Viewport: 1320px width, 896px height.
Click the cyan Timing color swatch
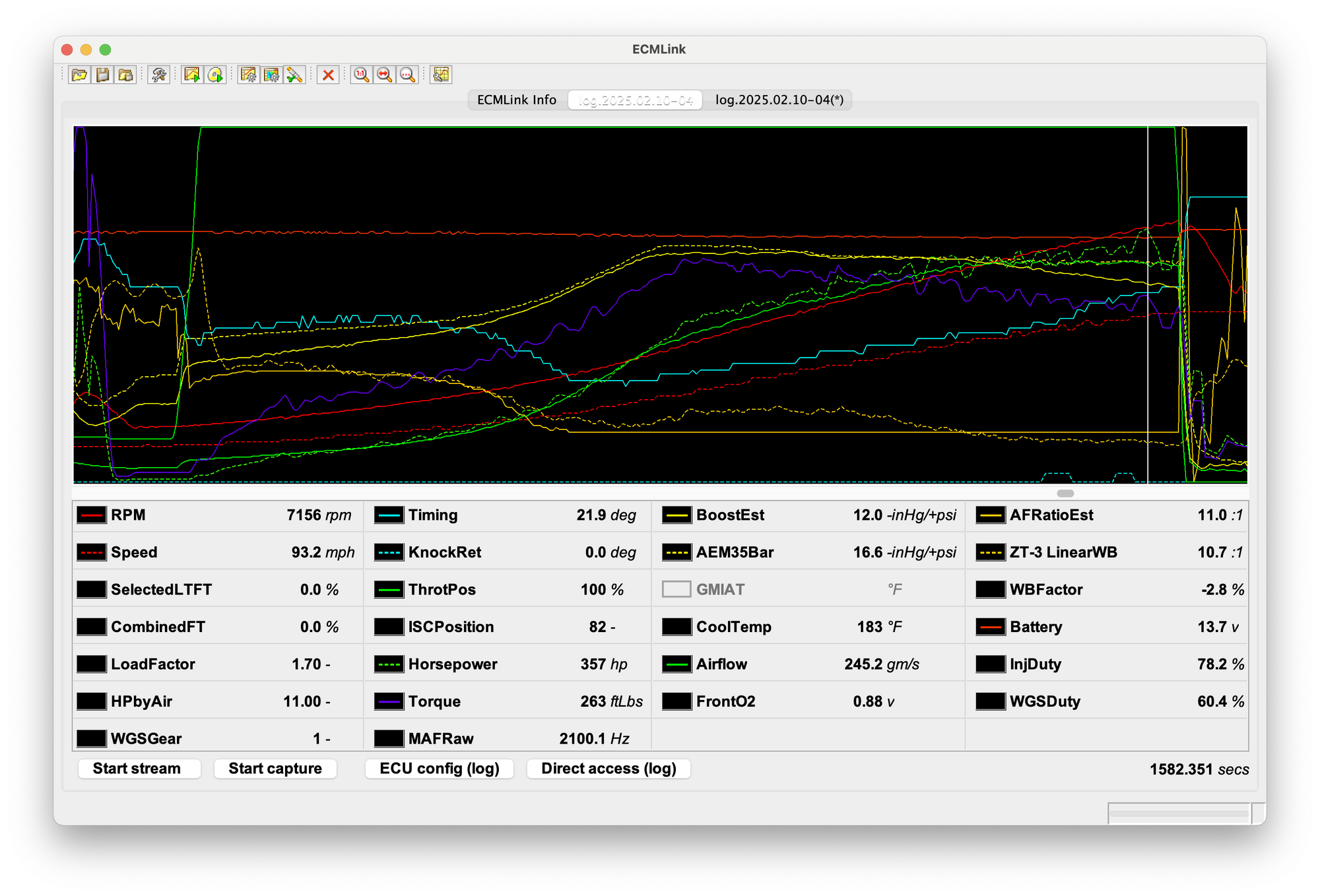coord(389,515)
